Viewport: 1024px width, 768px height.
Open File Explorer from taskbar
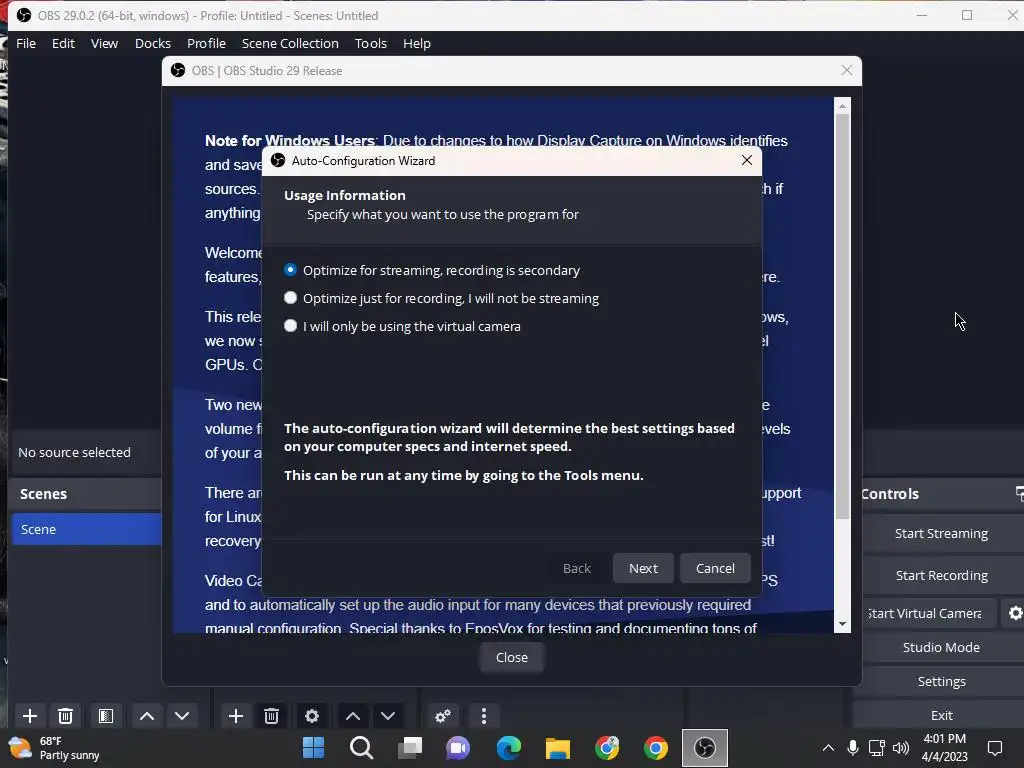[x=558, y=748]
